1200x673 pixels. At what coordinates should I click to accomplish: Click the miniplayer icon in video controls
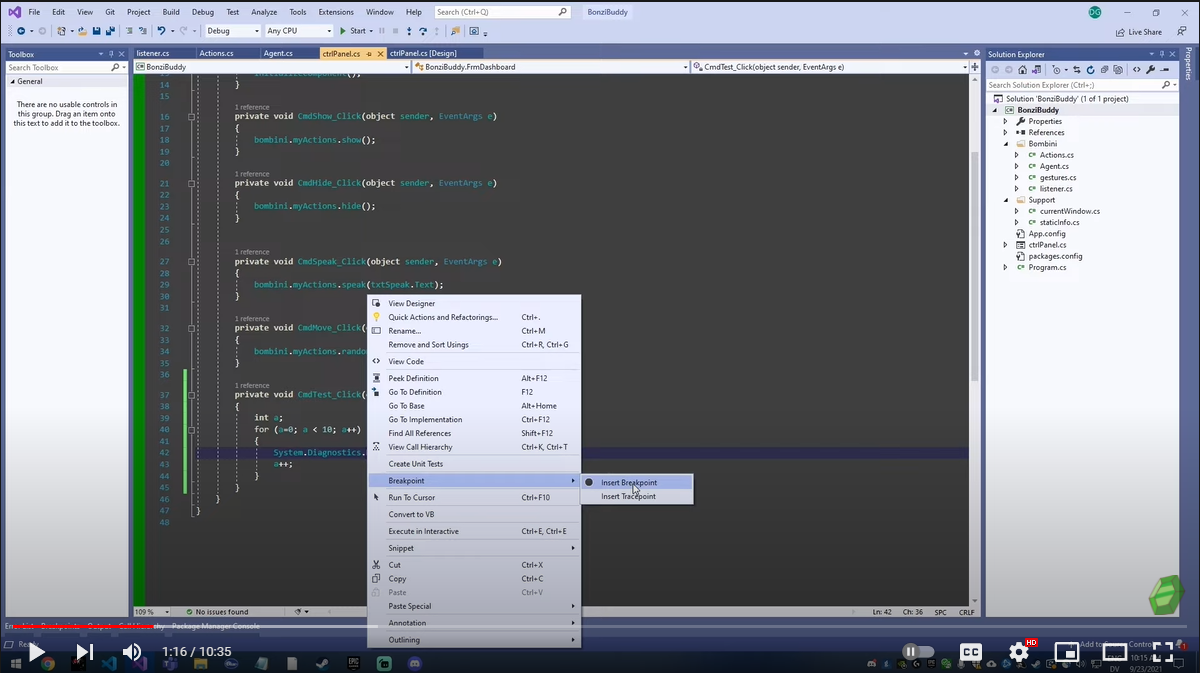(x=1067, y=652)
